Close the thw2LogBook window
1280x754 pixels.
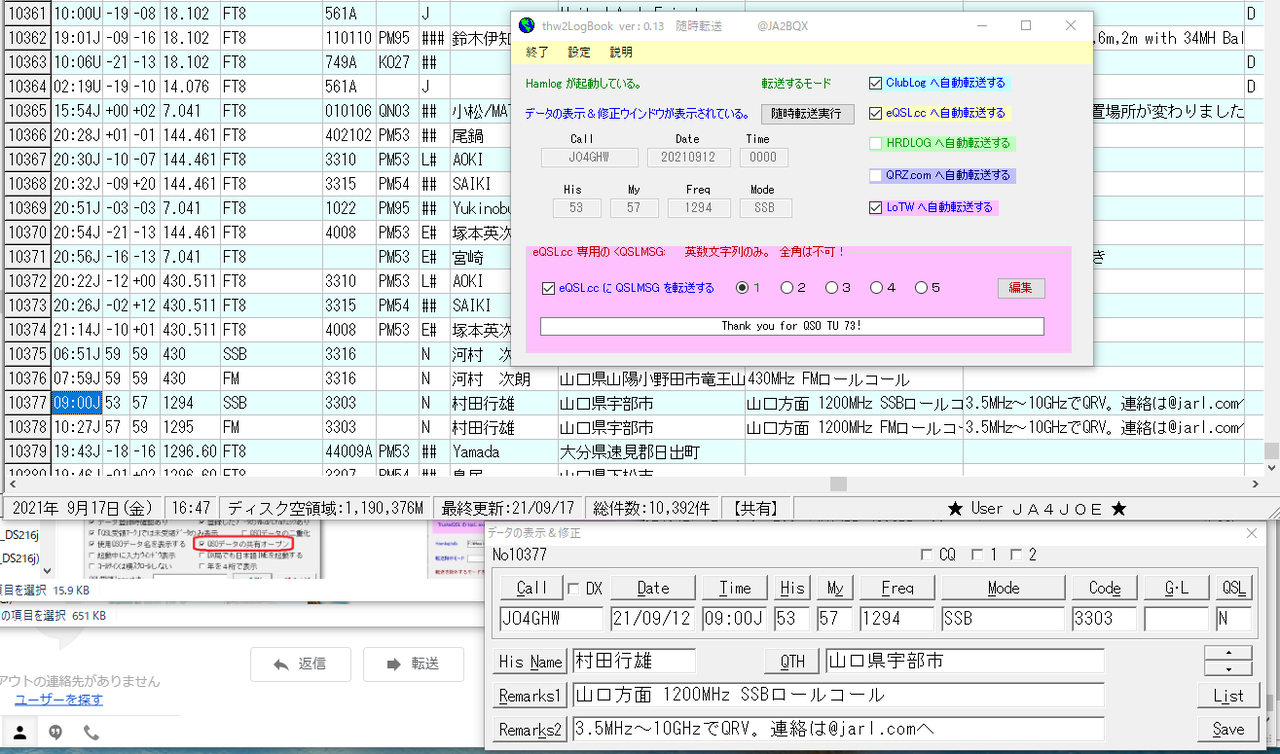pos(1071,26)
